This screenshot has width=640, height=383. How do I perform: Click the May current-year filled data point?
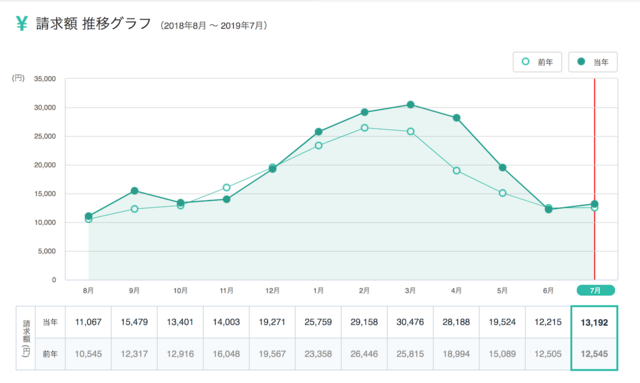(502, 167)
